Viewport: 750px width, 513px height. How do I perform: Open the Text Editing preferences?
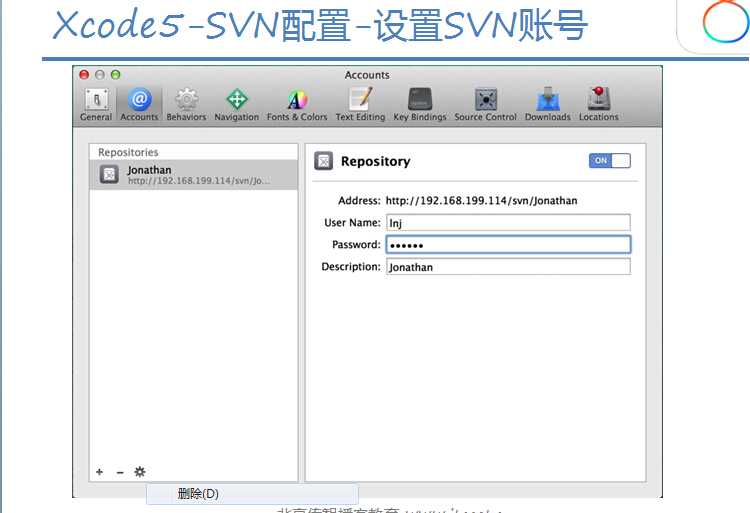(x=360, y=104)
